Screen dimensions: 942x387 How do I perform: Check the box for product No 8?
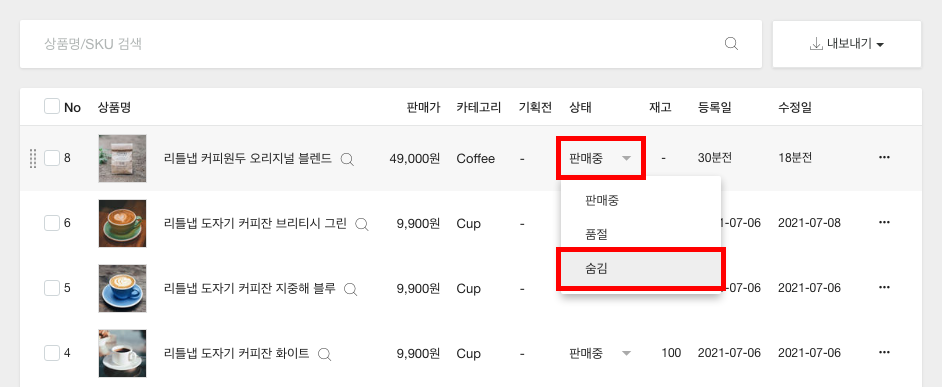coord(52,158)
